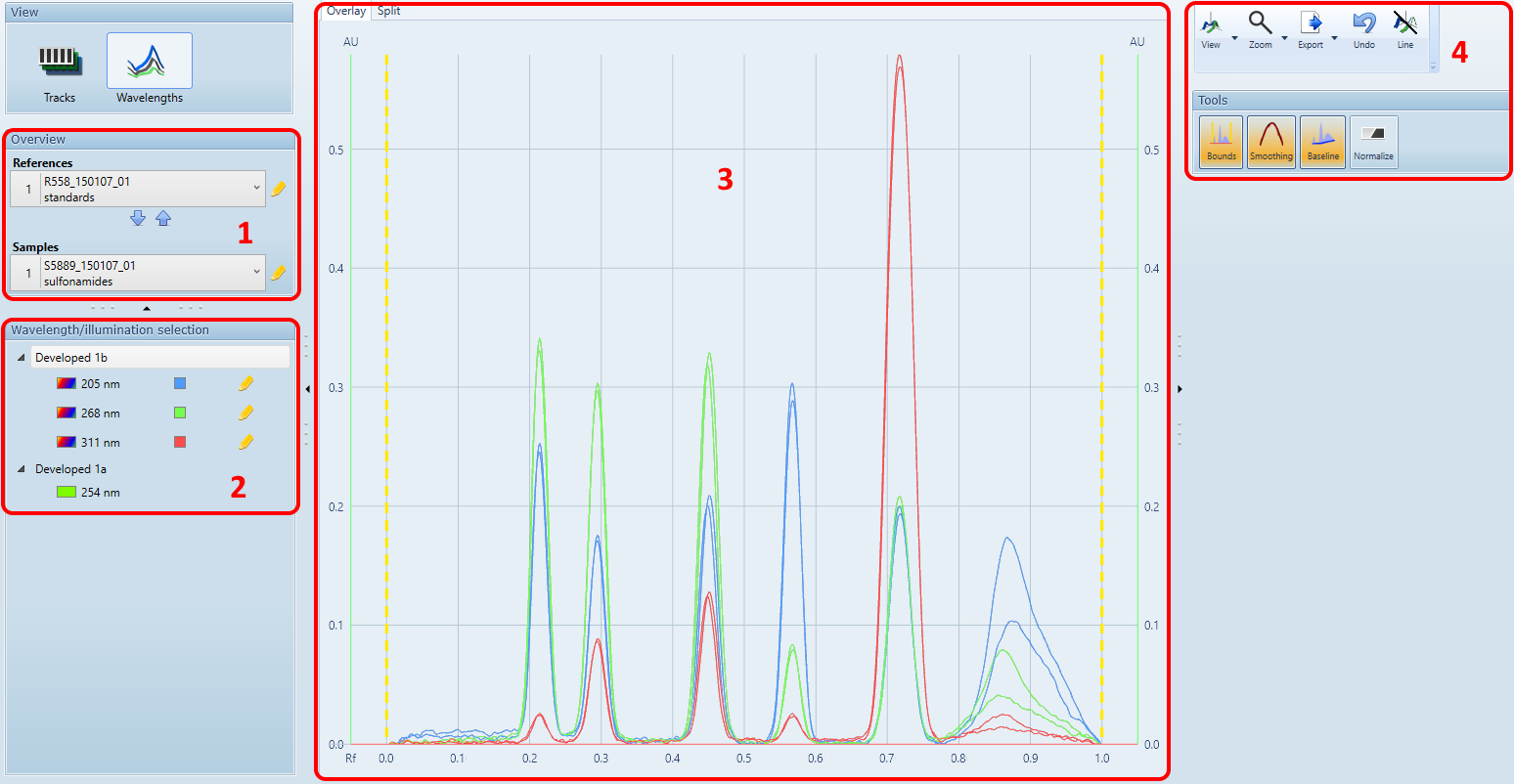Toggle the Smoothing tool
Screen dimensions: 1514x784
pos(1271,142)
